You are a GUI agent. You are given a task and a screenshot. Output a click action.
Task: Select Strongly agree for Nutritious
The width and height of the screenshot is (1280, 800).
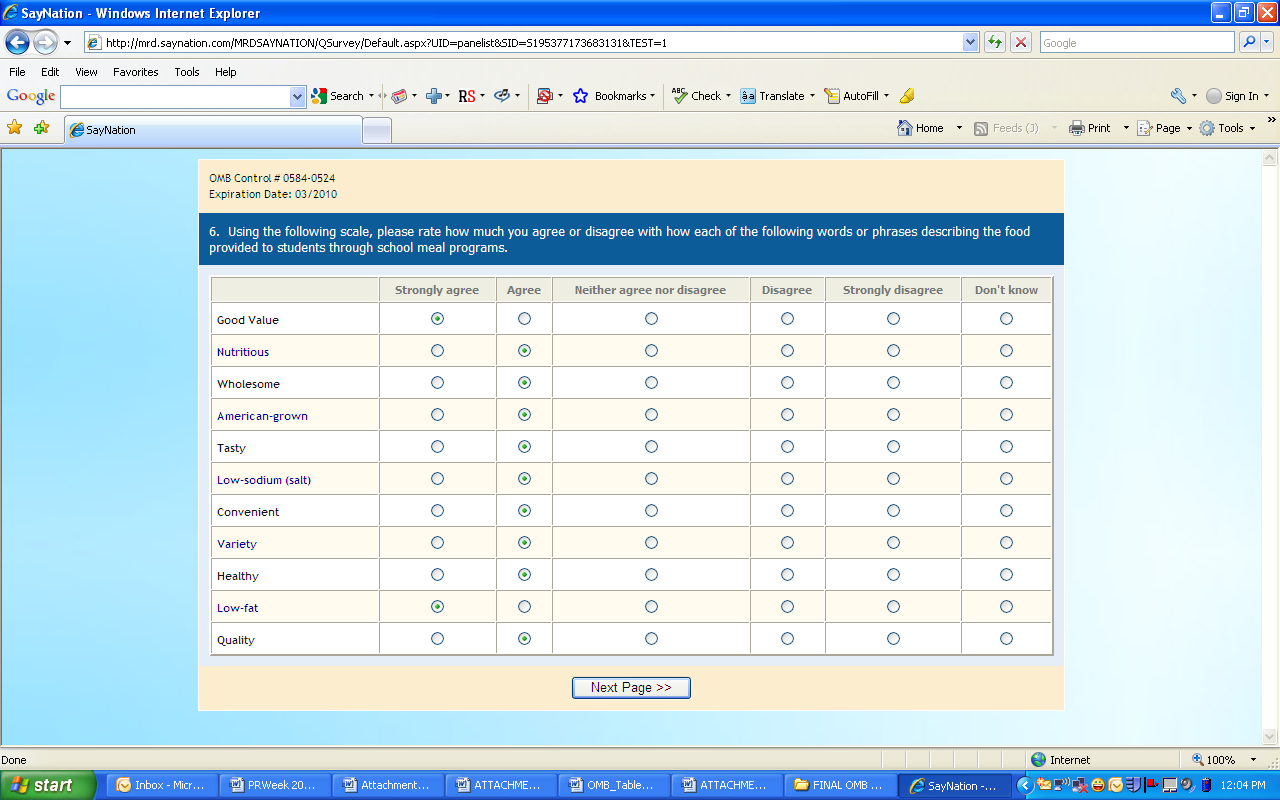pyautogui.click(x=437, y=351)
